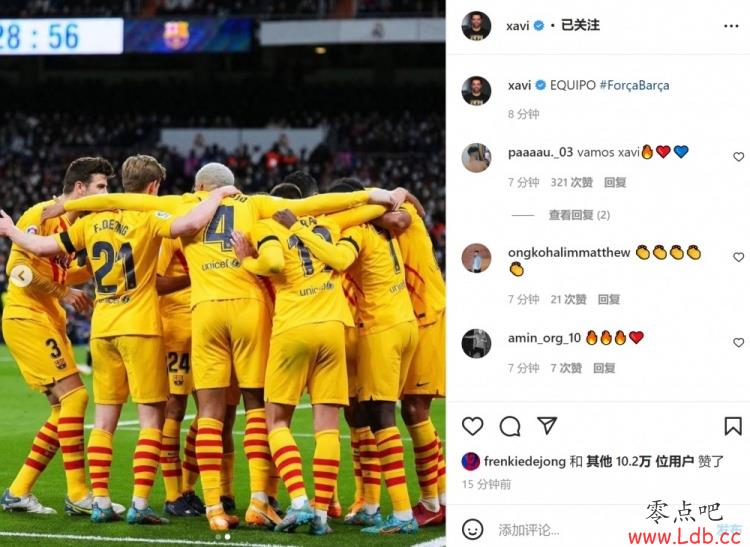Like amin_org_10's comment
Viewport: 750px width, 547px height.
pyautogui.click(x=739, y=342)
